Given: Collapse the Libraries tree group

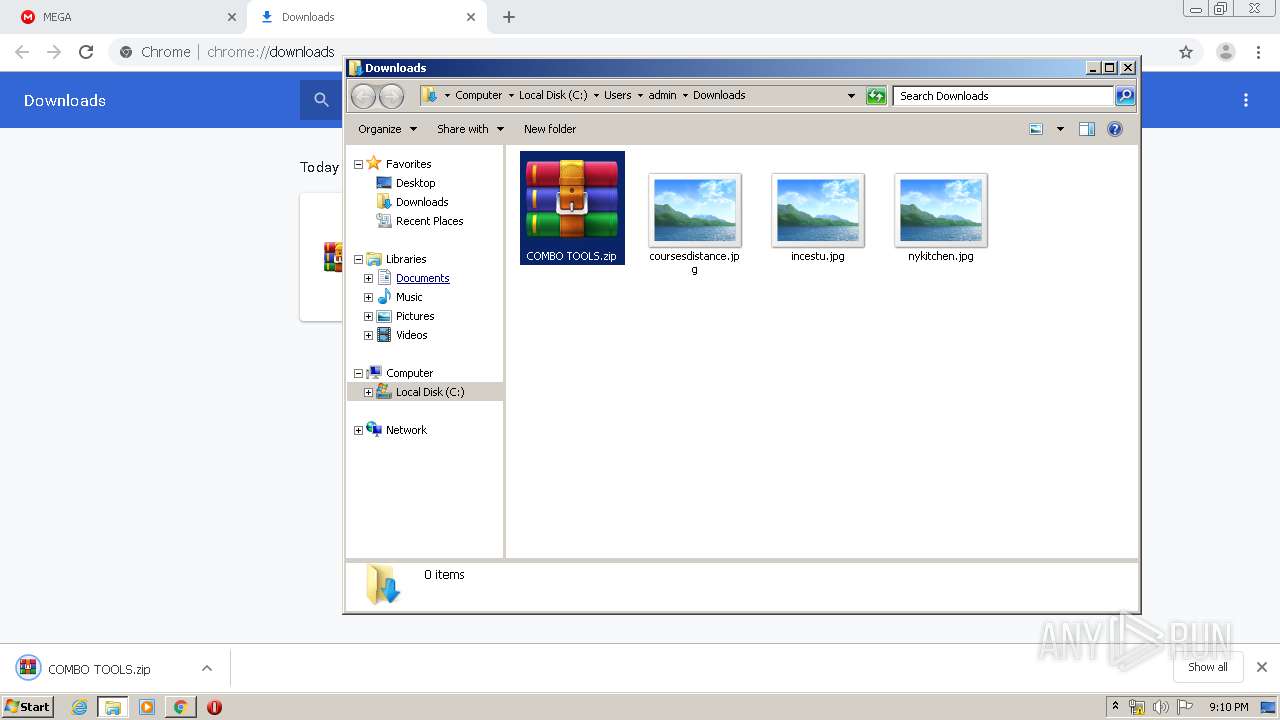Looking at the screenshot, I should coord(358,259).
